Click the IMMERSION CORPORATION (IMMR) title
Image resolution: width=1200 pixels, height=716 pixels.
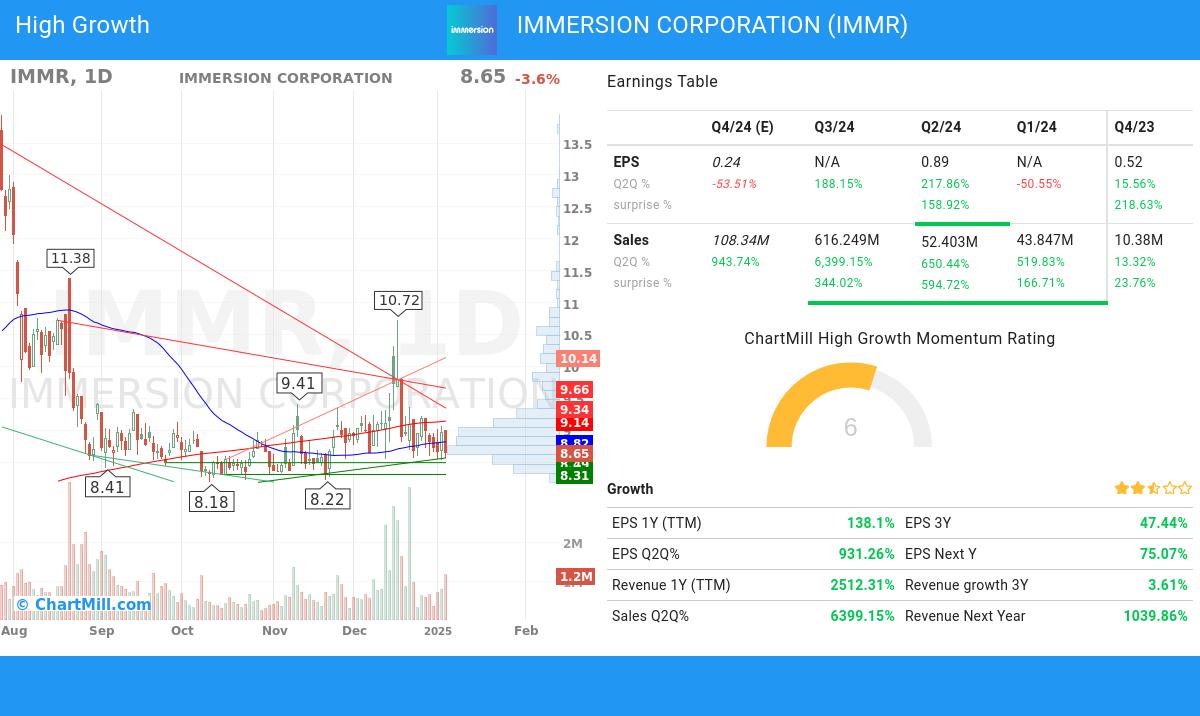(x=712, y=25)
